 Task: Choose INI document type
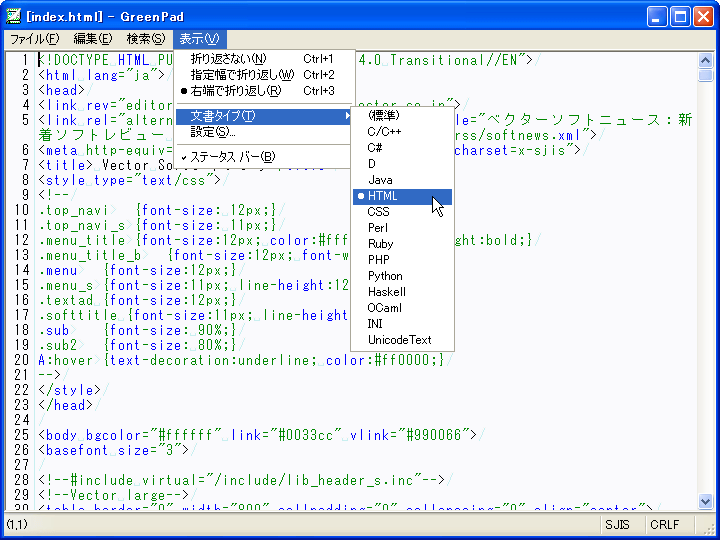point(402,324)
